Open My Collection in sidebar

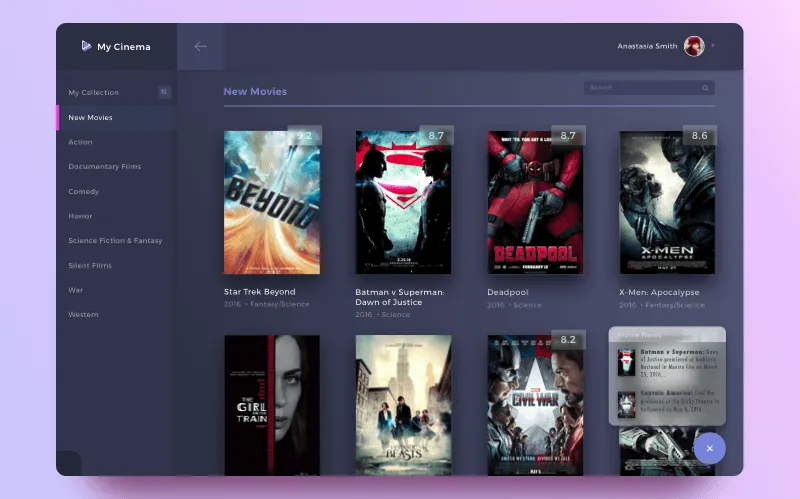(93, 92)
